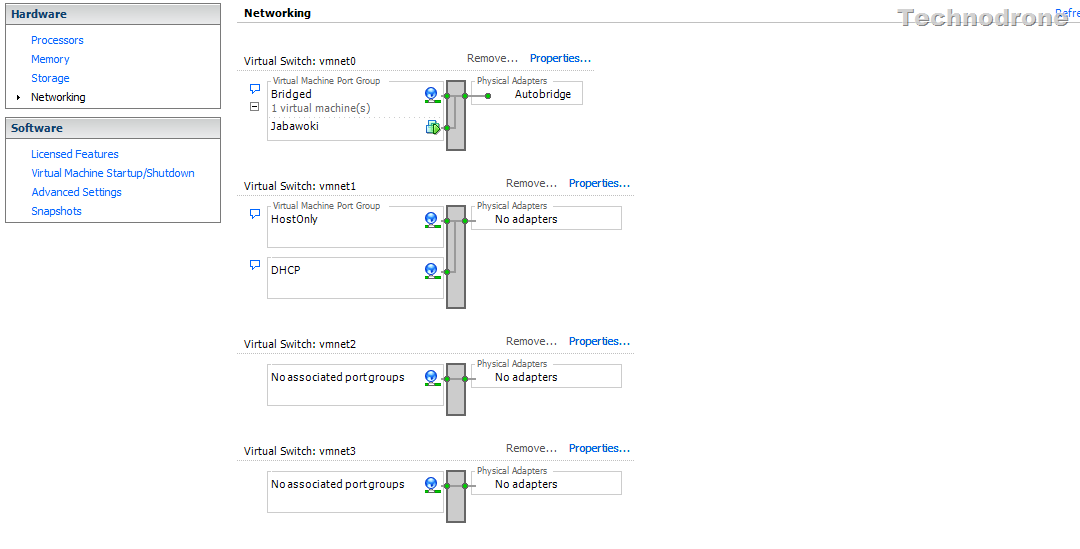Image resolution: width=1080 pixels, height=549 pixels.
Task: Click the Autobridge physical adapter
Action: tap(543, 94)
